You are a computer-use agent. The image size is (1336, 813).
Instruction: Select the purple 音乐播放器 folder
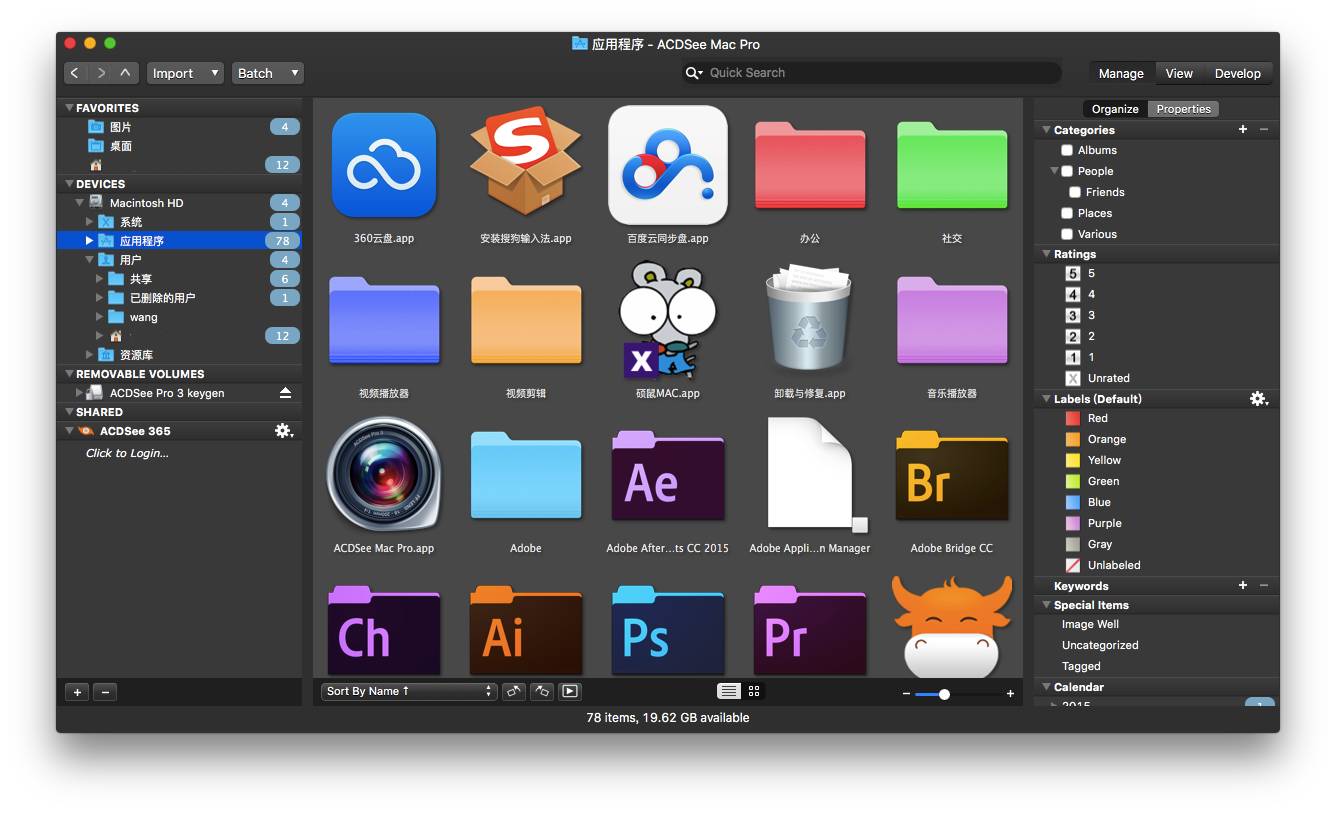[x=952, y=321]
